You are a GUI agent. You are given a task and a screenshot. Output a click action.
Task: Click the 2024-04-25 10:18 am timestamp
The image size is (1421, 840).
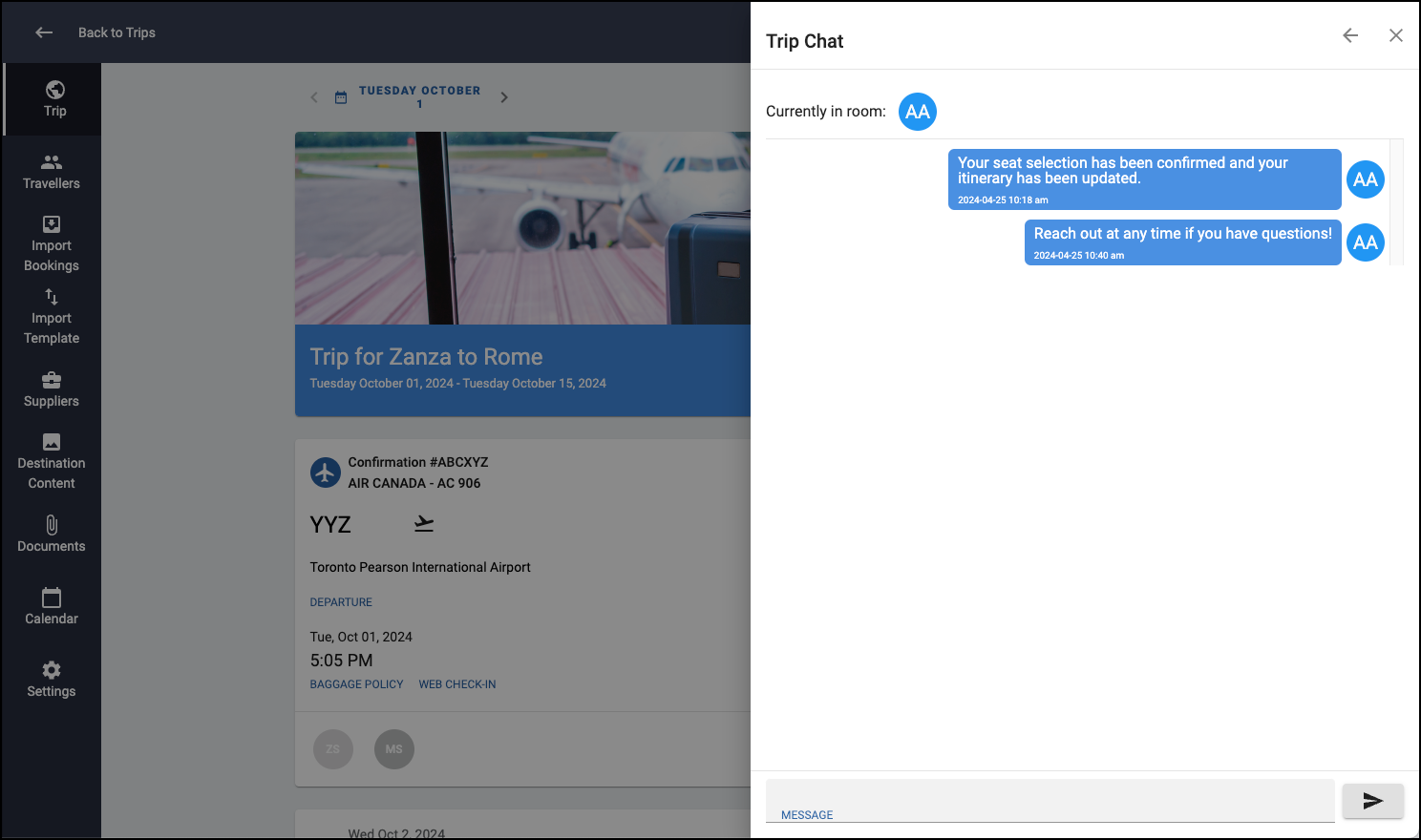pos(1003,200)
